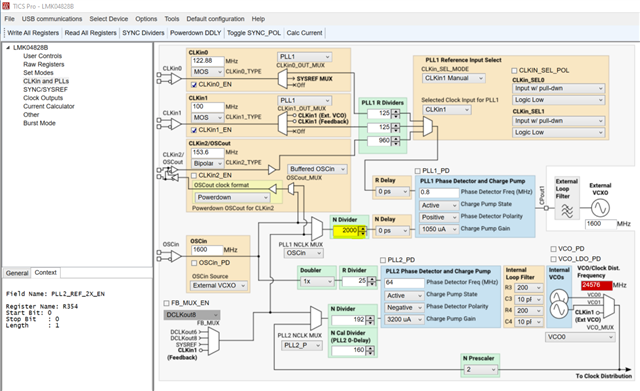
Task: Click the VCO_MUX multiplexer symbol
Action: [x=609, y=306]
